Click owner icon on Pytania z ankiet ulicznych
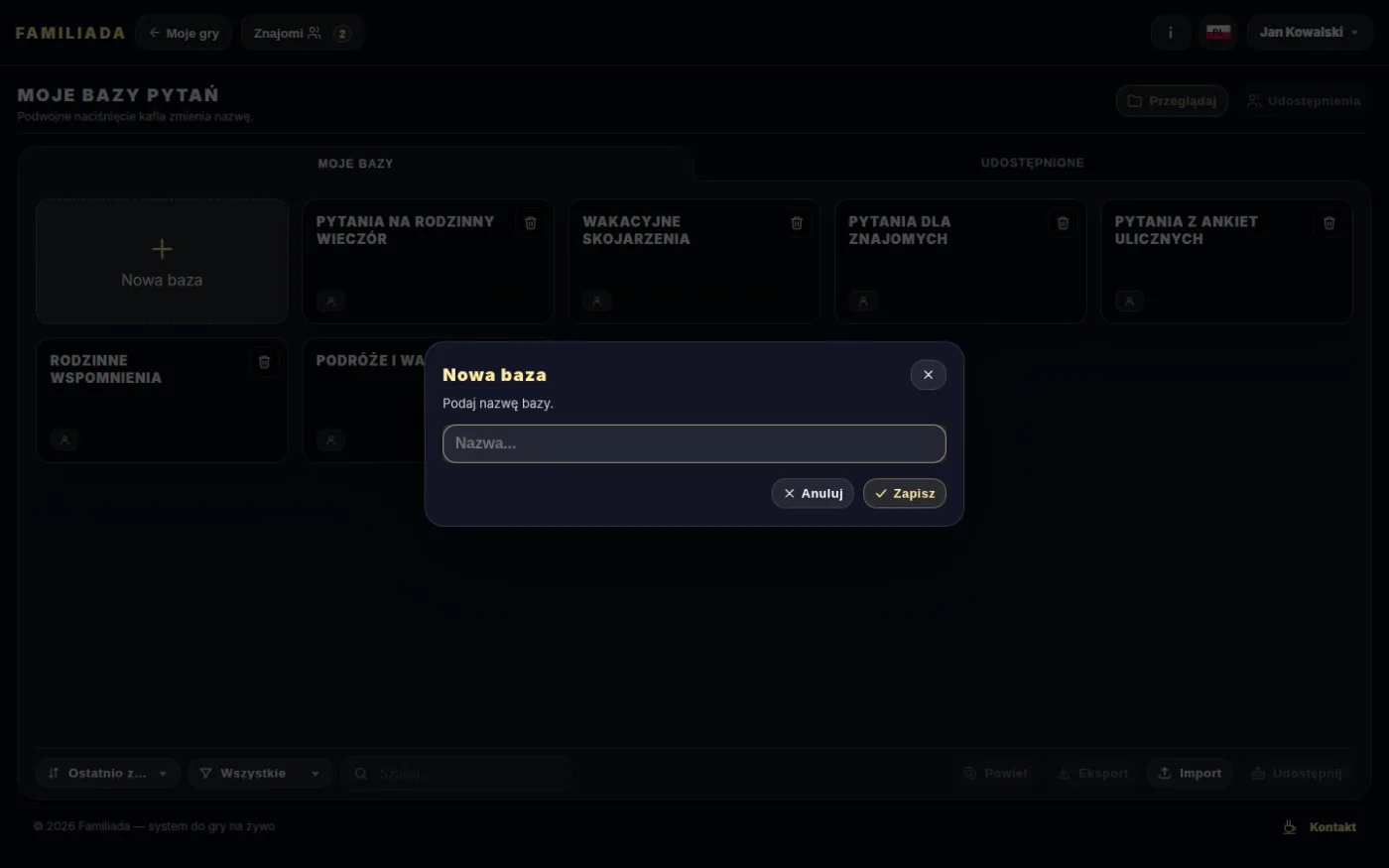Image resolution: width=1389 pixels, height=868 pixels. coord(1129,301)
